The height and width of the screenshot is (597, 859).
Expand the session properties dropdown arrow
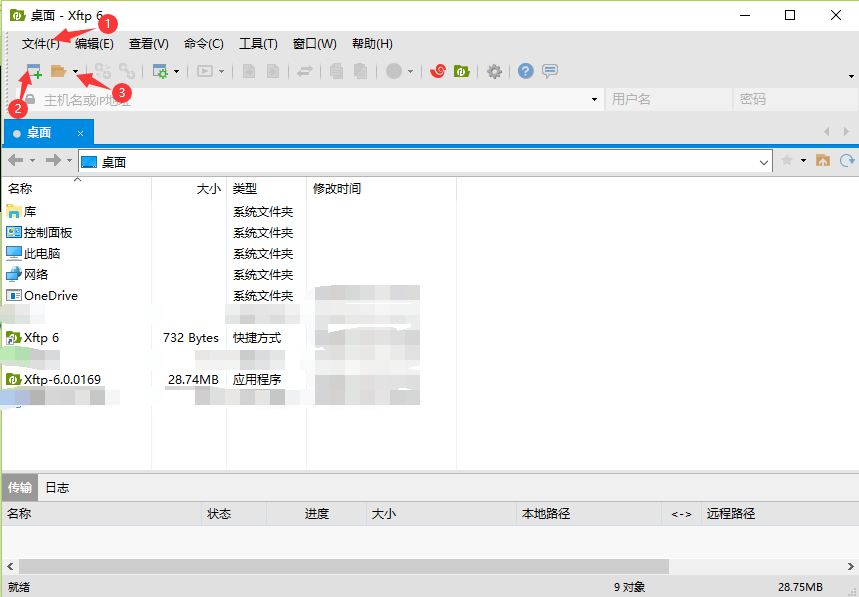click(x=176, y=71)
